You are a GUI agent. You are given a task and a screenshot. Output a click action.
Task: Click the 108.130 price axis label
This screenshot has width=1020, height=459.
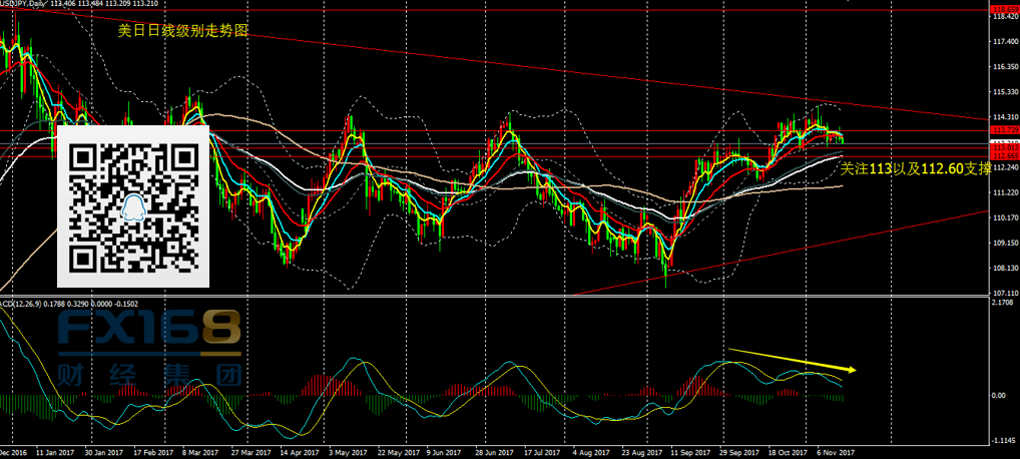tap(1004, 267)
